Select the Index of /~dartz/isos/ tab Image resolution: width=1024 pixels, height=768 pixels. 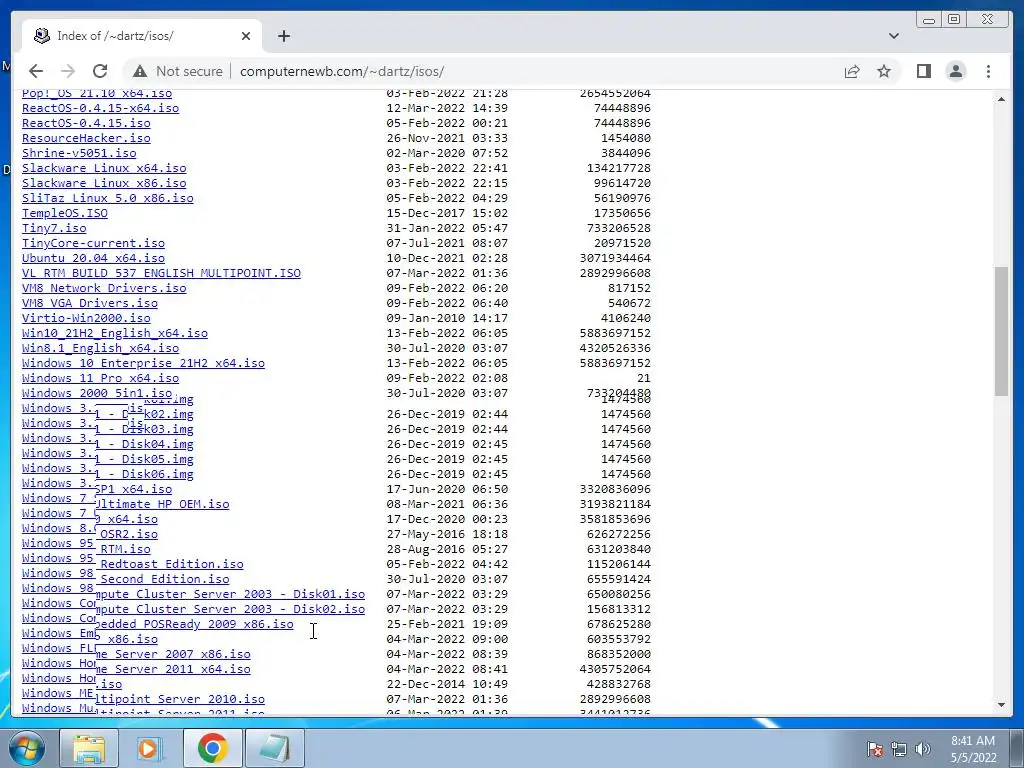pyautogui.click(x=142, y=36)
